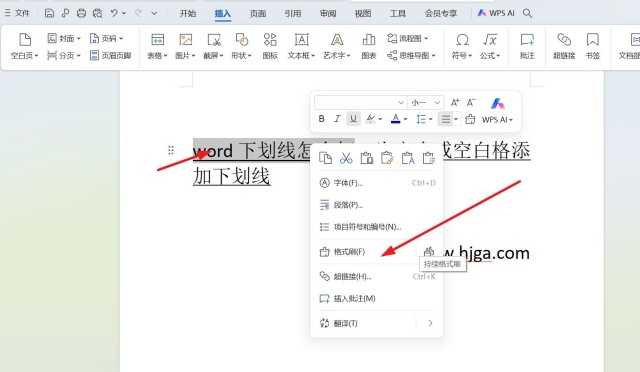The width and height of the screenshot is (640, 372).
Task: Expand the 思维导图 mind map dropdown
Action: (433, 56)
